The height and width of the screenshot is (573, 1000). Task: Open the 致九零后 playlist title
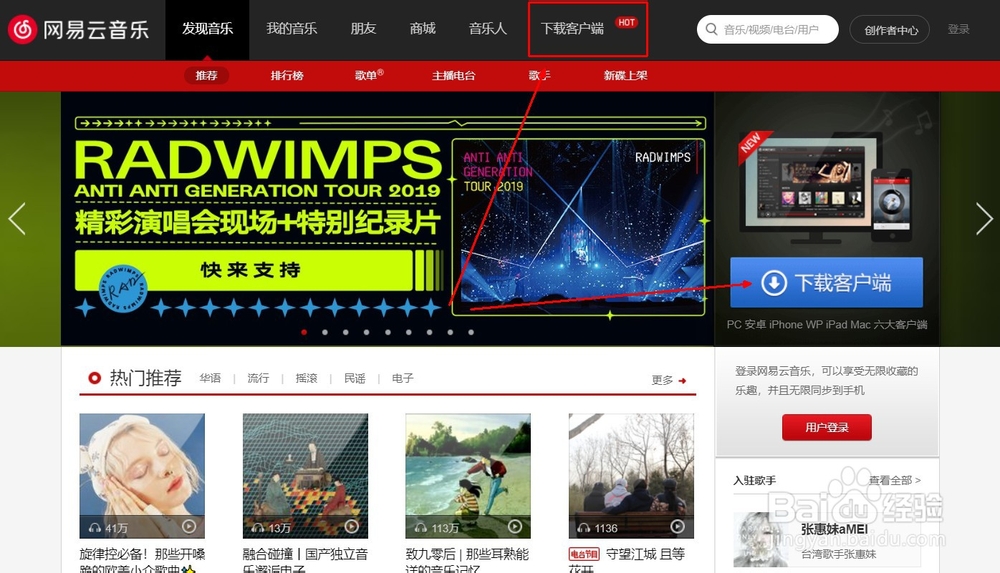pos(467,560)
